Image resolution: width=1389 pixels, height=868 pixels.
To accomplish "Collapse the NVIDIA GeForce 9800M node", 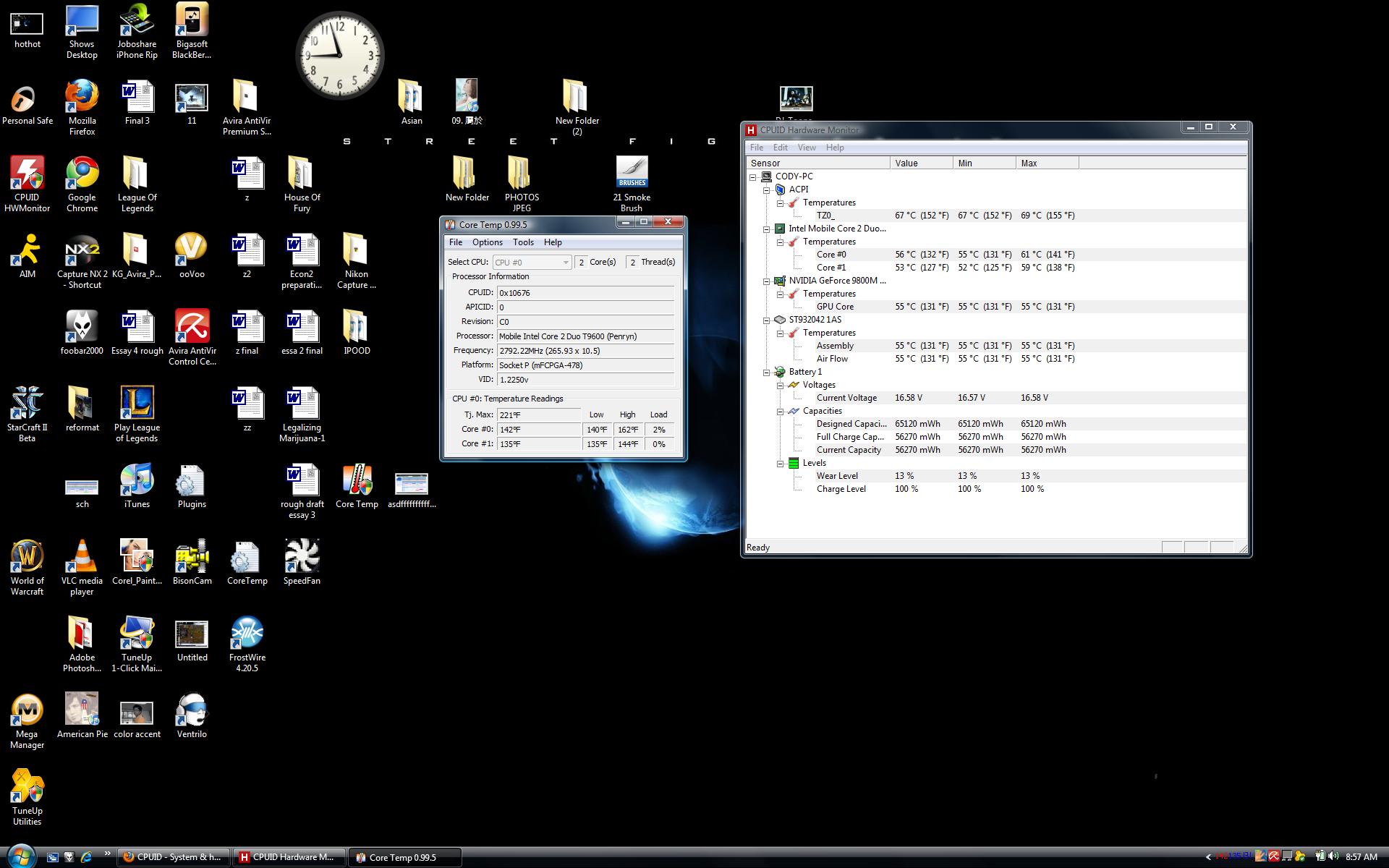I will pos(767,281).
